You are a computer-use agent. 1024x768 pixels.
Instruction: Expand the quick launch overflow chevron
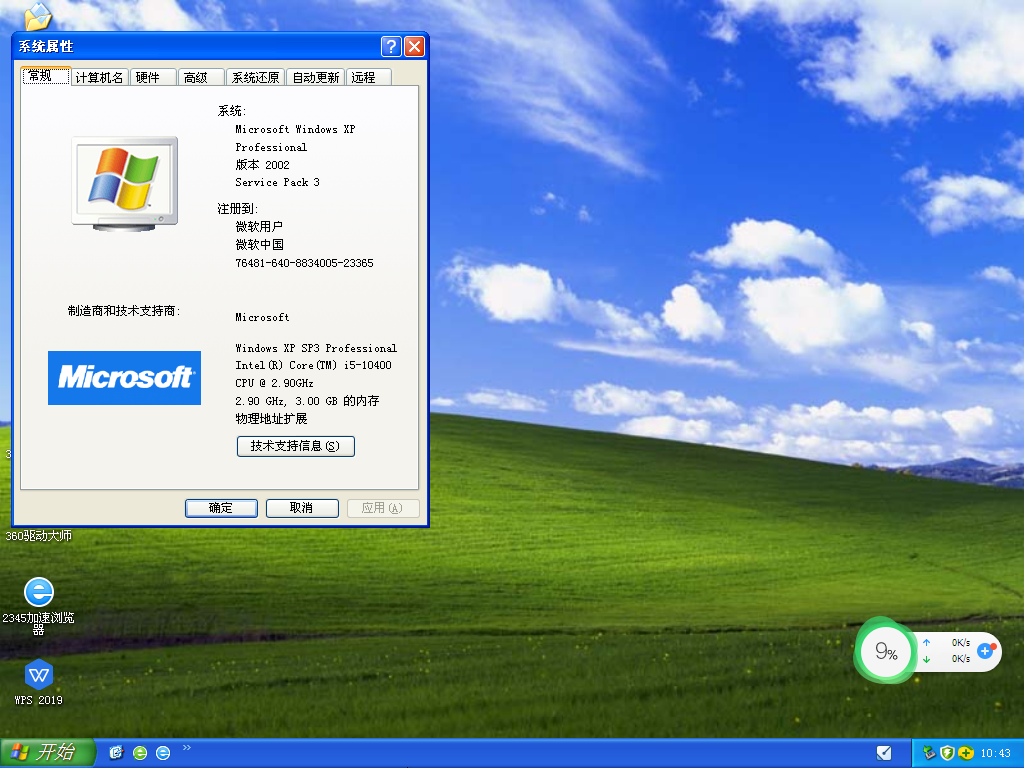click(186, 746)
